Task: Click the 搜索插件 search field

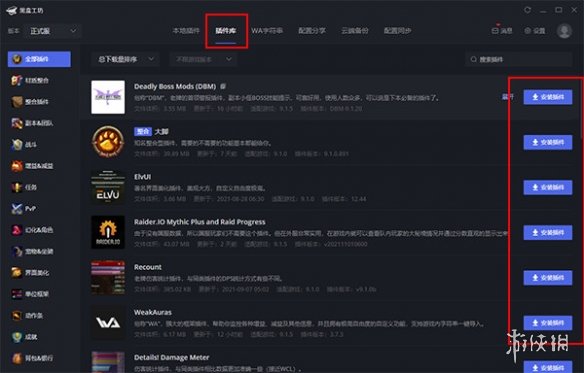Action: [x=518, y=59]
